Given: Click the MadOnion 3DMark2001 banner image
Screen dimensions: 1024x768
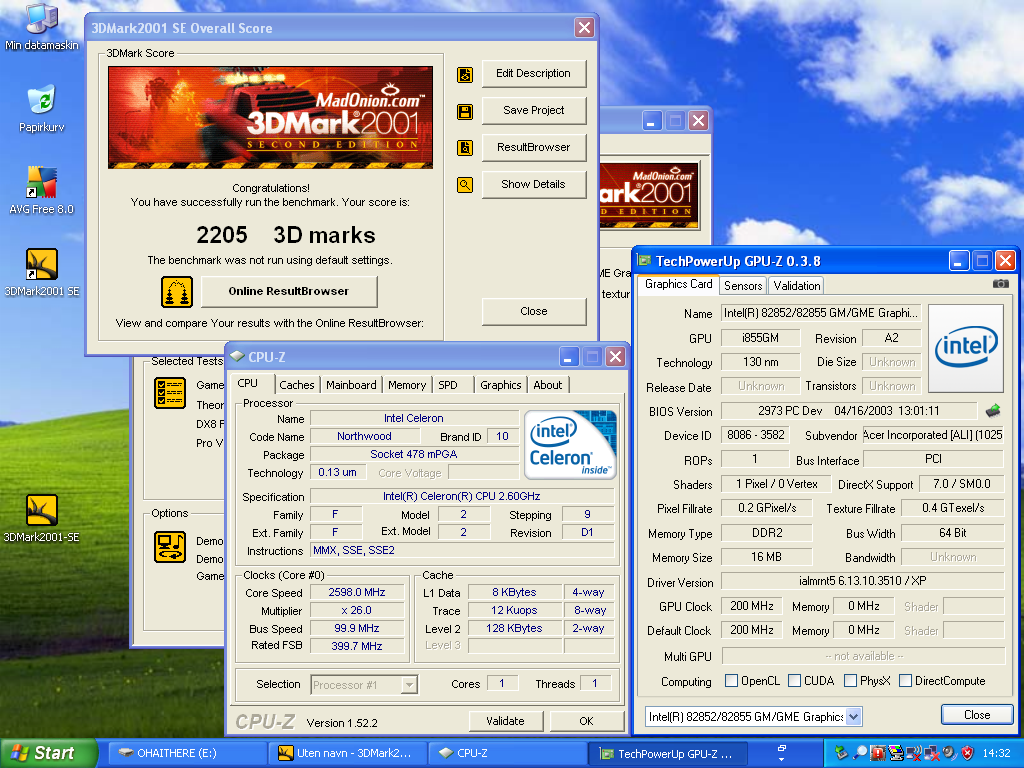Looking at the screenshot, I should 270,118.
